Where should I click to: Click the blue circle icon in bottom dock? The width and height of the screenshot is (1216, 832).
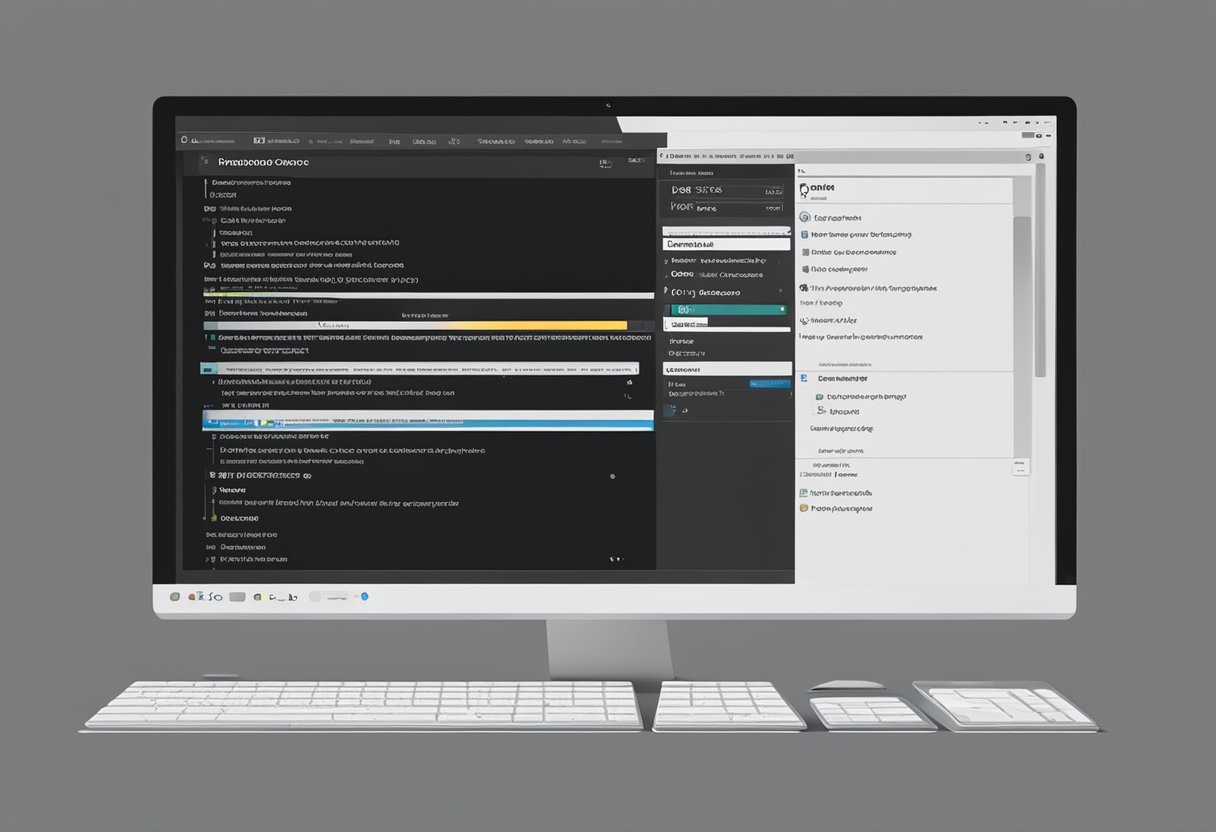pos(364,597)
